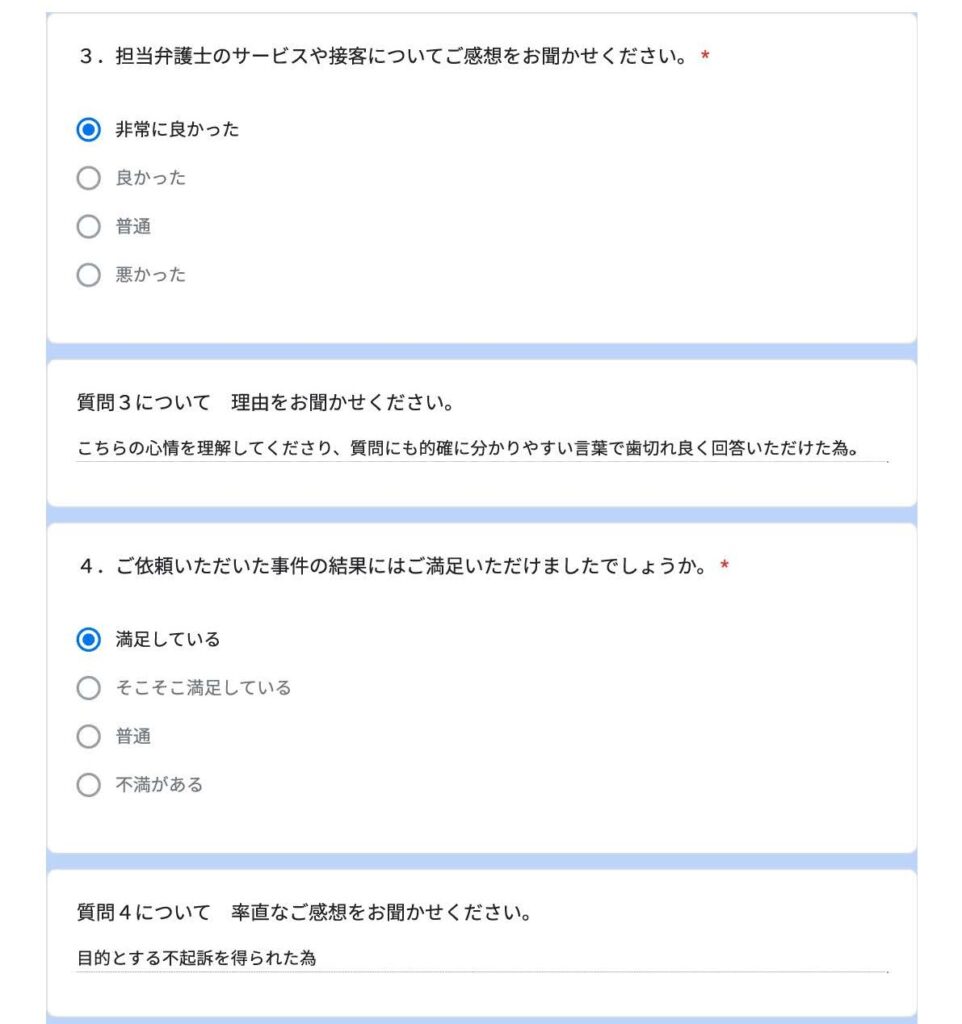The image size is (962, 1024).
Task: Click the '質問3について 理由をお聞かせください' heading
Action: 267,404
